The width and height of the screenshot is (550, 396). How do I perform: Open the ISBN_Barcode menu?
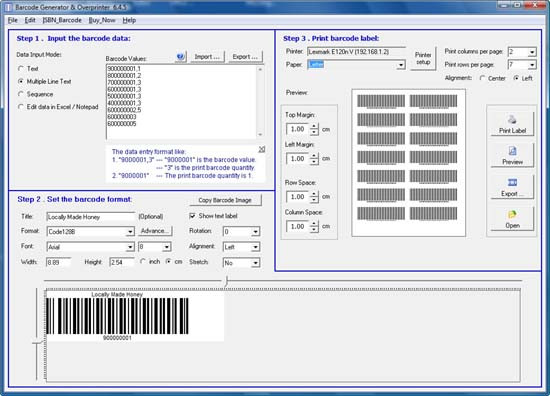click(x=62, y=20)
